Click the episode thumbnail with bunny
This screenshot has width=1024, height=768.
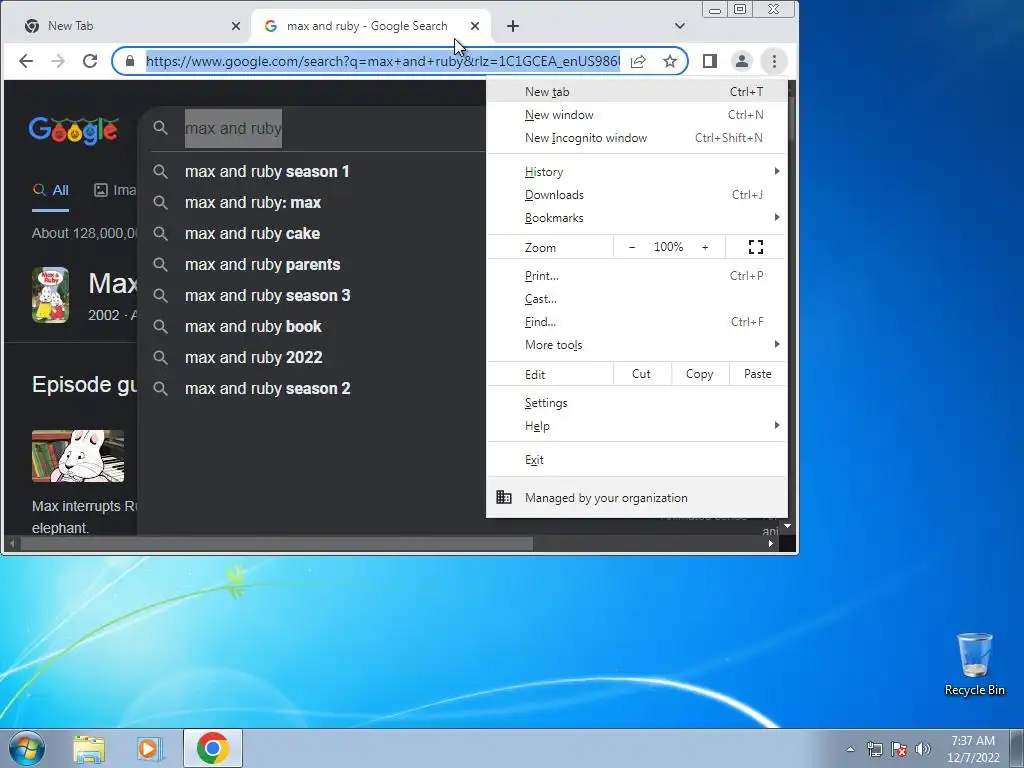78,456
